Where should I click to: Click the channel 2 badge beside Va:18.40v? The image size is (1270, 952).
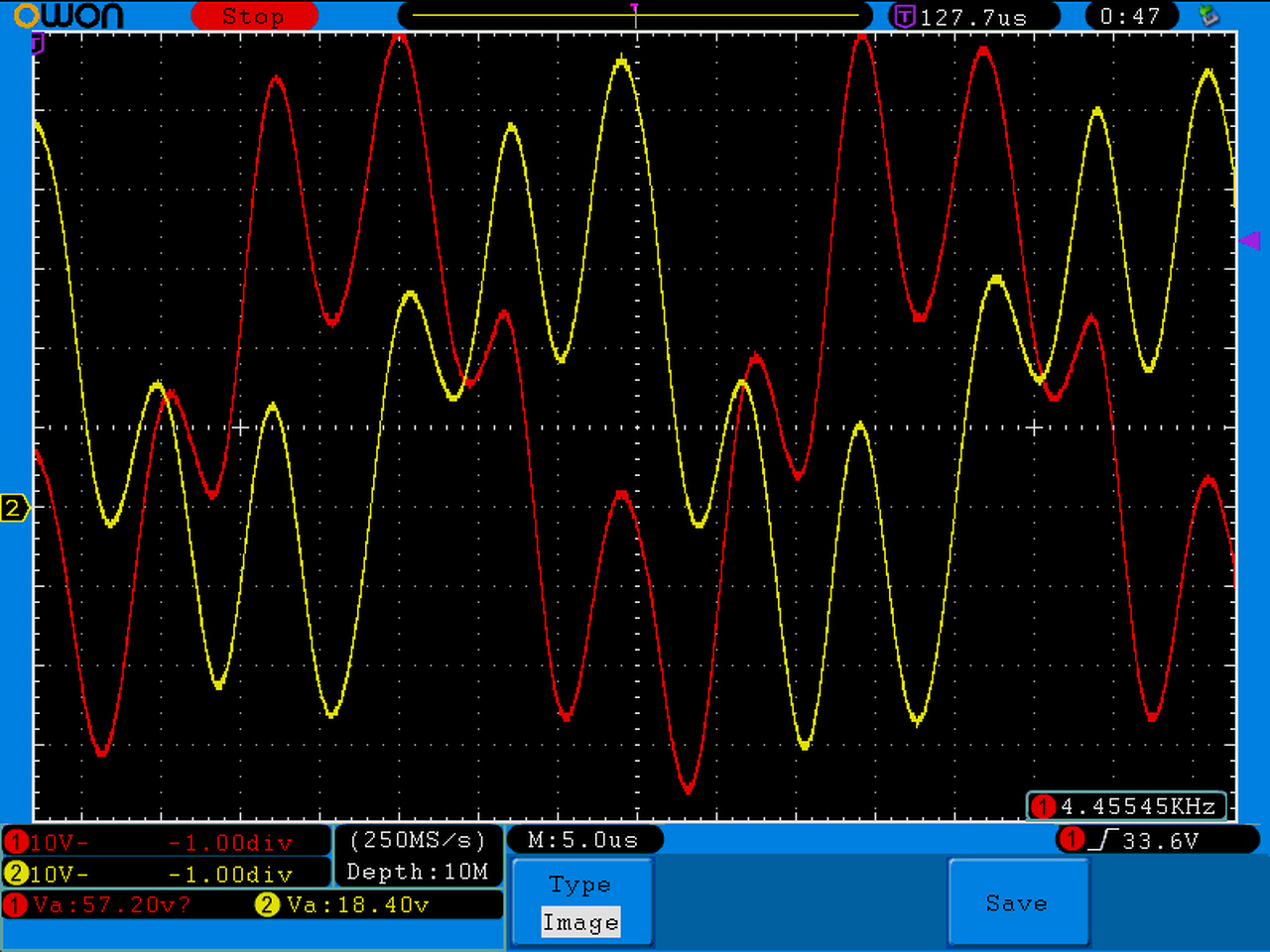coord(267,904)
